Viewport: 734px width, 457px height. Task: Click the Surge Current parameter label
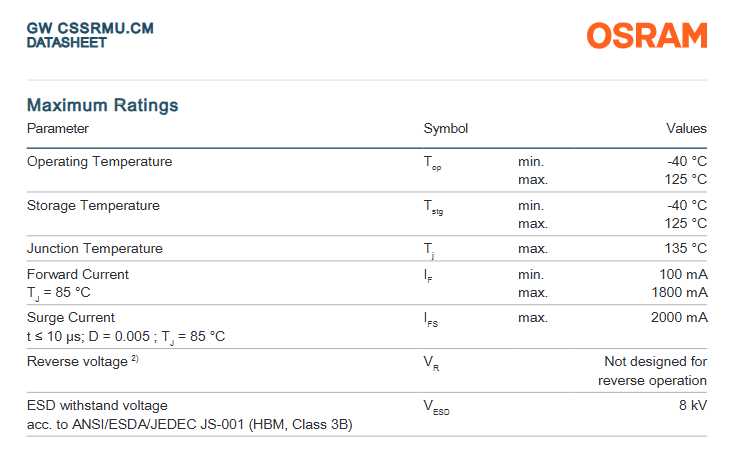point(71,318)
